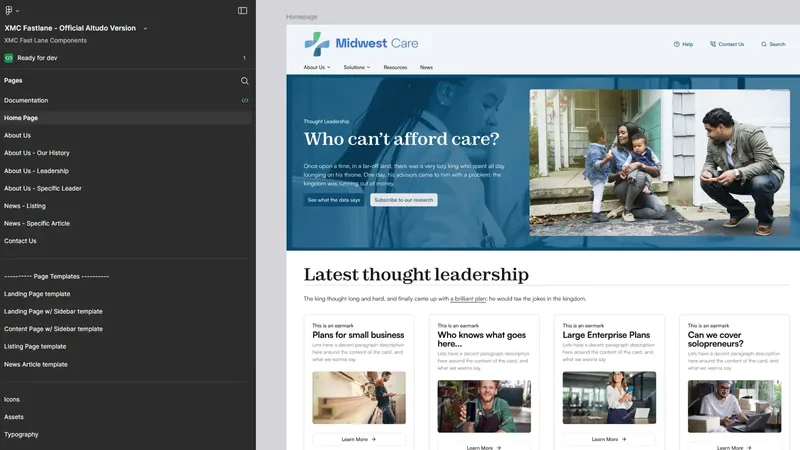
Task: Click the dev-ready code icon beside Documentation
Action: (245, 100)
